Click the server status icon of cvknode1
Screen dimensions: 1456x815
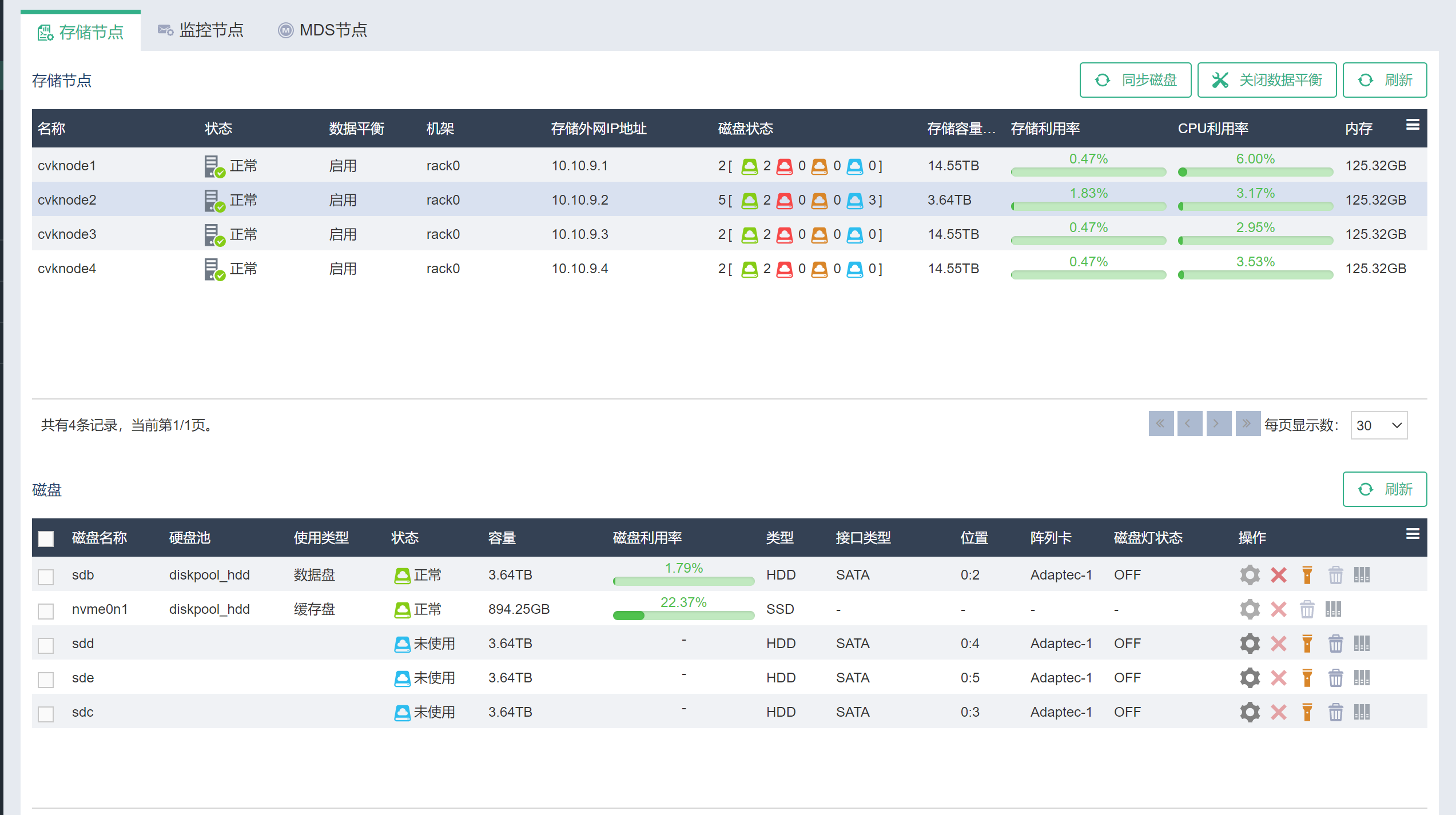214,166
